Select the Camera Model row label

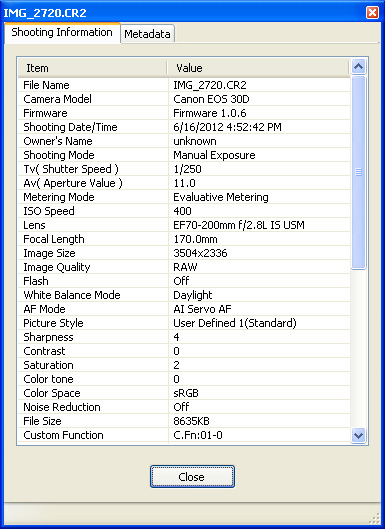point(57,99)
